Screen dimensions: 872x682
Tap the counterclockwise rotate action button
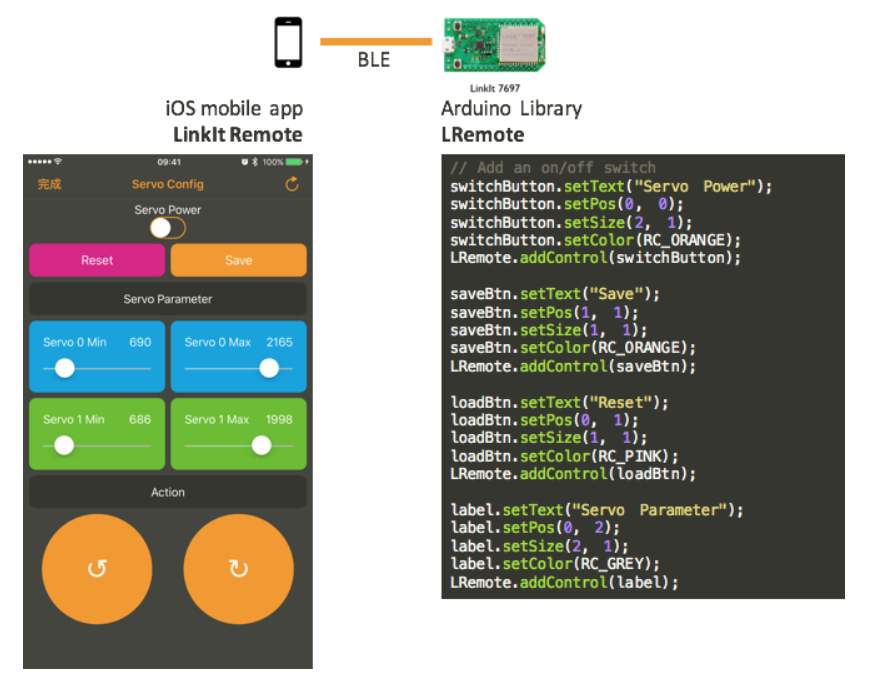[97, 569]
